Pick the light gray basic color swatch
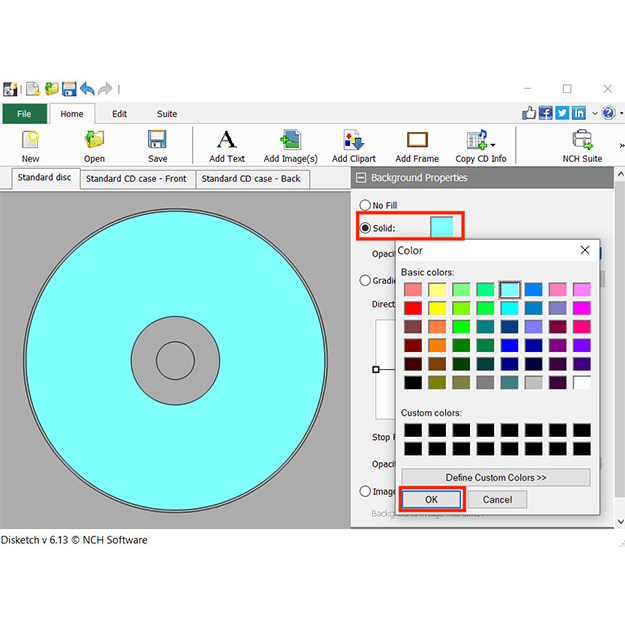 tap(533, 383)
